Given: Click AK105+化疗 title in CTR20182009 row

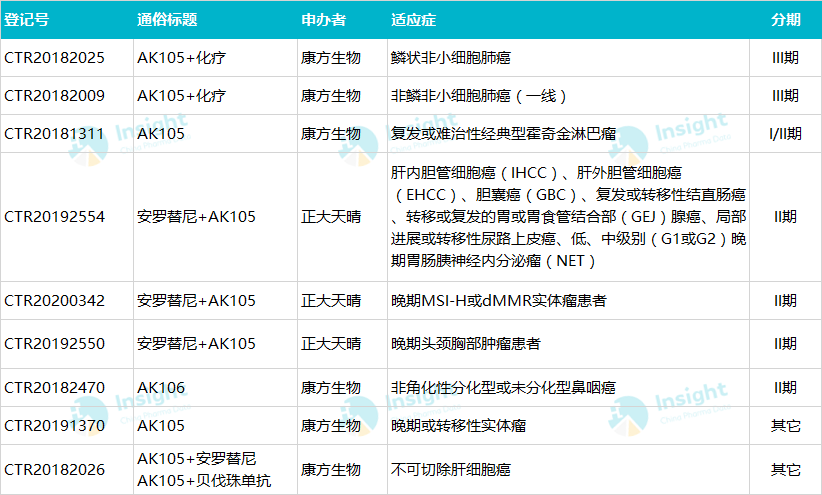Looking at the screenshot, I should [x=181, y=96].
